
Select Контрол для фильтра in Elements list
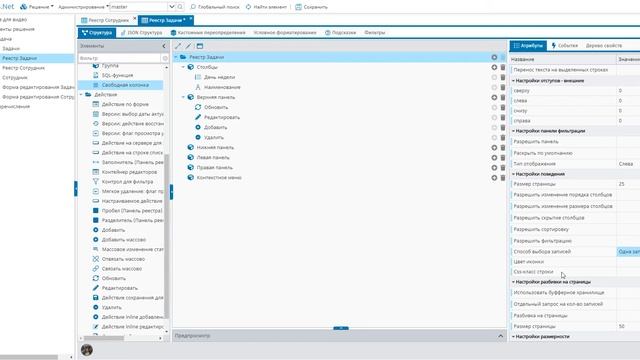tap(127, 182)
